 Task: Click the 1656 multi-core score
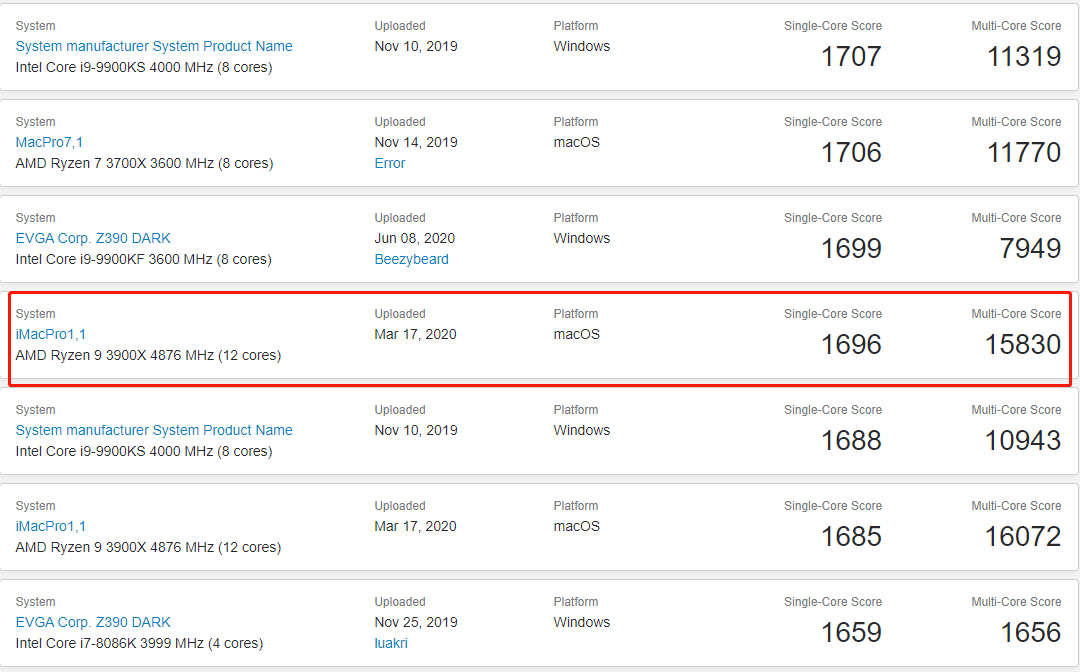point(1030,633)
